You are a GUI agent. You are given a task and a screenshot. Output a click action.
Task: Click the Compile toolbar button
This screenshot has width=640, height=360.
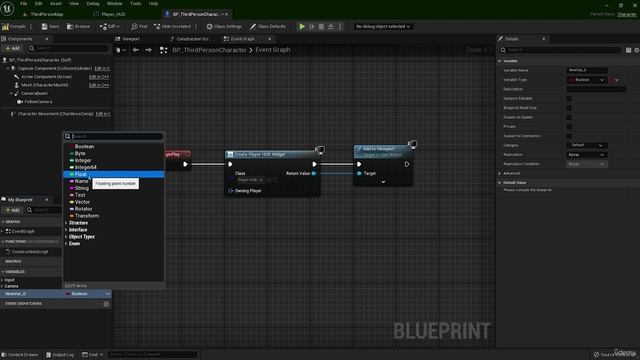coord(13,27)
